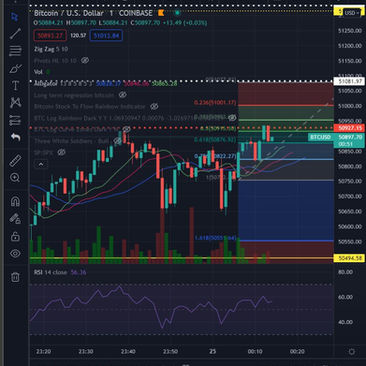Click the 0.236 Fibonacci level label

click(x=215, y=103)
